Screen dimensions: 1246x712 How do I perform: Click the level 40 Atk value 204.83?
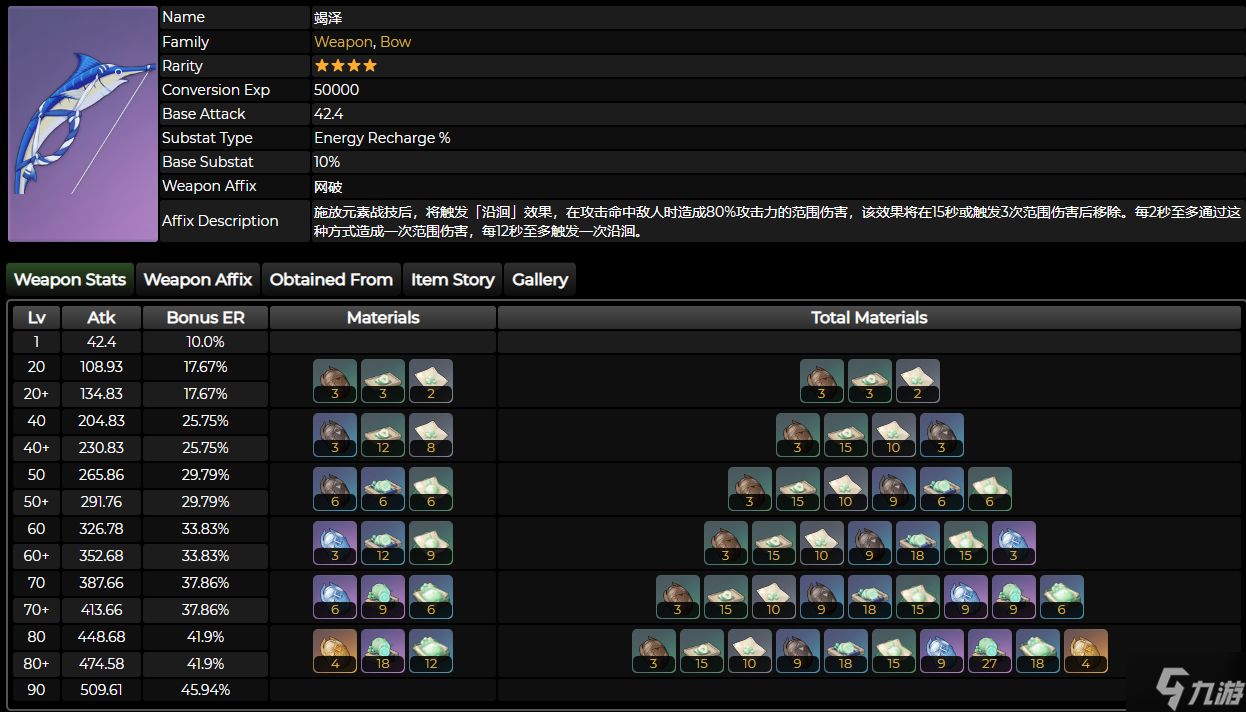pos(101,421)
